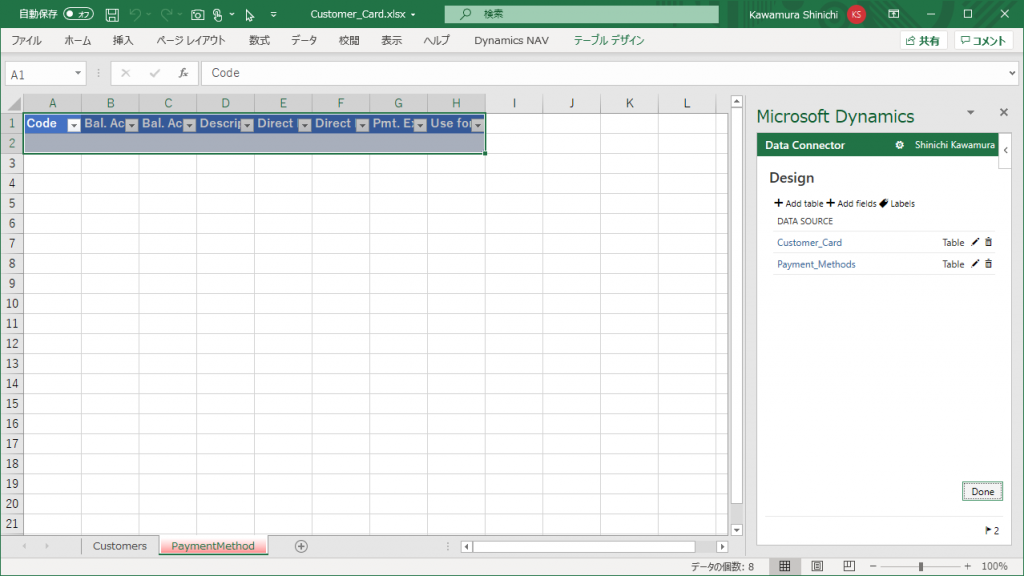
Task: Open the 挿入 ribbon tab
Action: coord(123,40)
